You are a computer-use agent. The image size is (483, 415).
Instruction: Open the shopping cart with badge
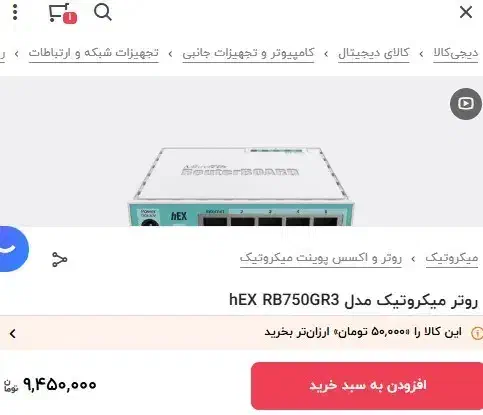point(63,13)
